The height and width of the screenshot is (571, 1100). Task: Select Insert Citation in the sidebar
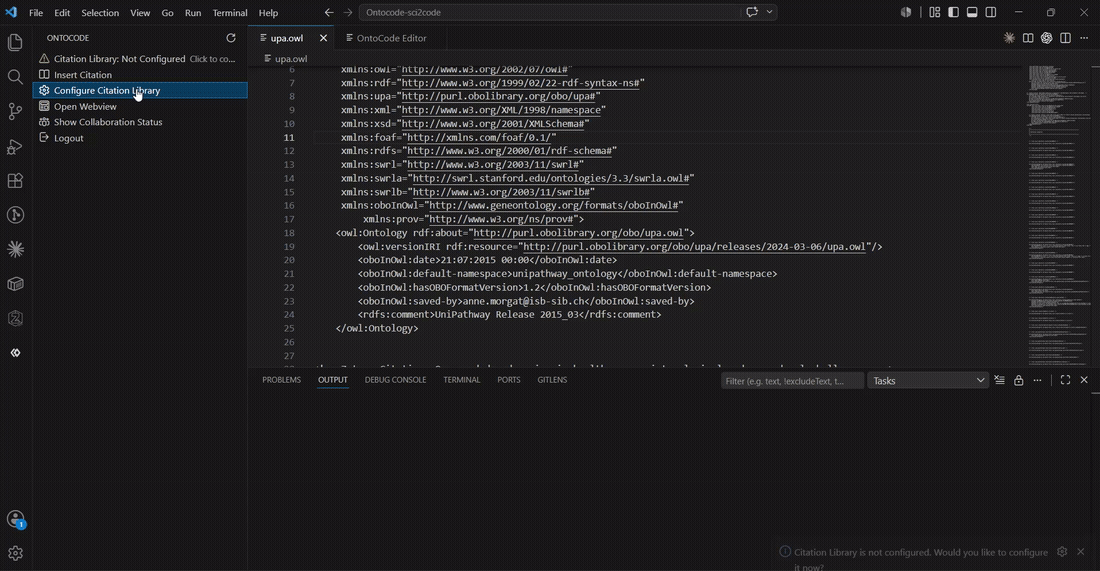tap(140, 74)
